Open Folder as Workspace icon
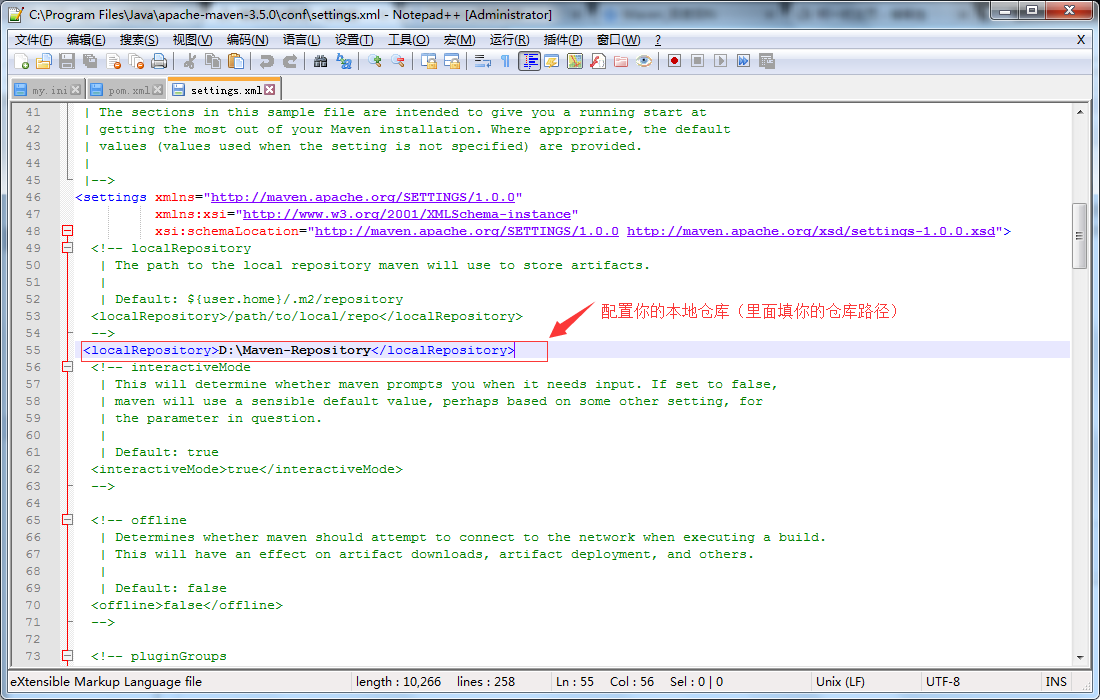 tap(621, 62)
